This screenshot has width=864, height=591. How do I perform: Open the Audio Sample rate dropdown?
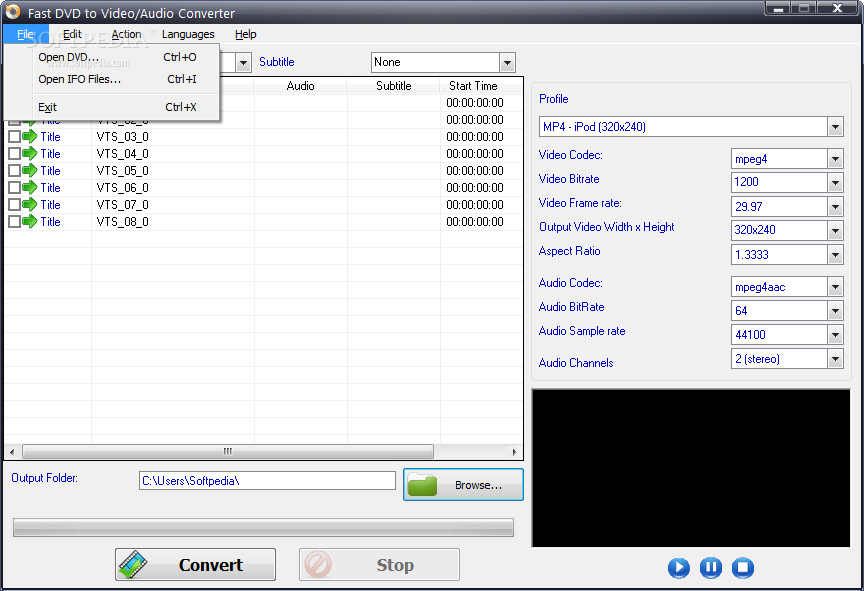[x=835, y=334]
